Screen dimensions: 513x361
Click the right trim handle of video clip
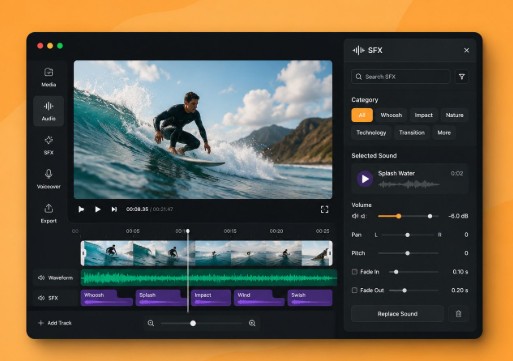330,253
